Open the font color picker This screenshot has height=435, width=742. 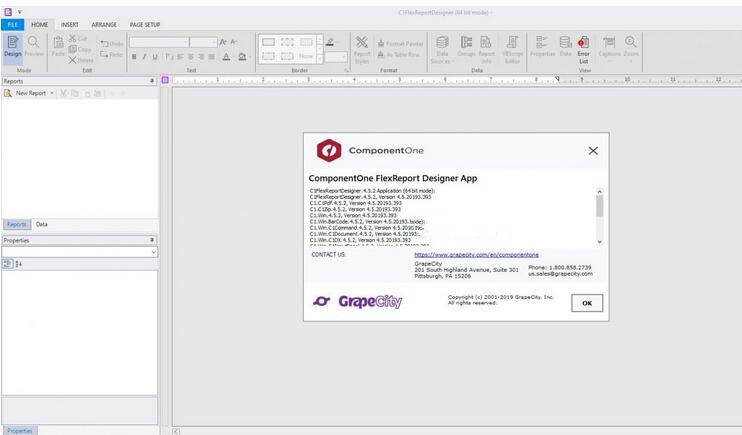pyautogui.click(x=226, y=57)
